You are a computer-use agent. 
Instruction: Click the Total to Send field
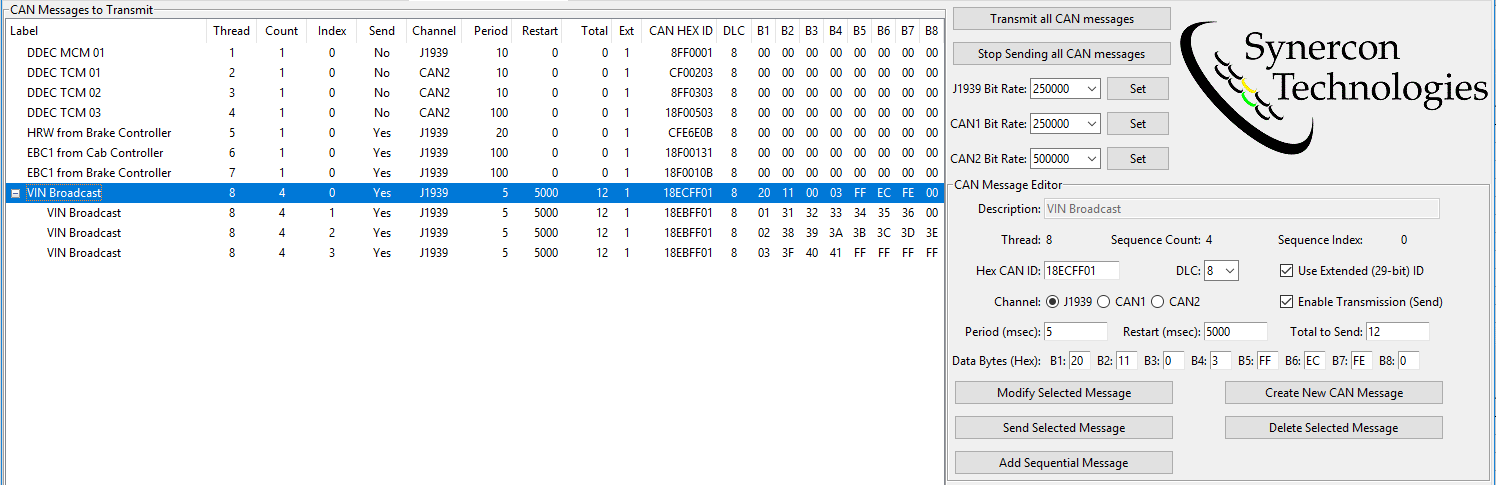point(1397,331)
